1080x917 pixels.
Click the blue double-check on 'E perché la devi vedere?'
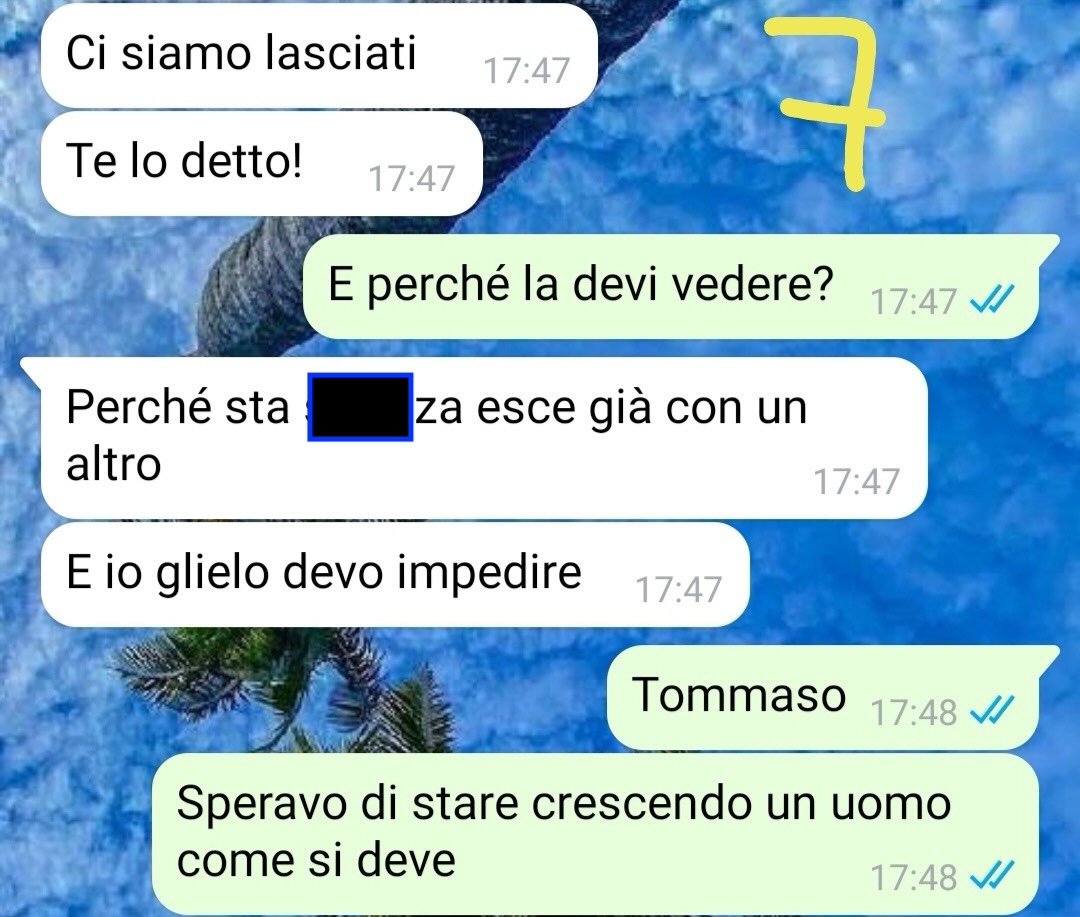[992, 300]
